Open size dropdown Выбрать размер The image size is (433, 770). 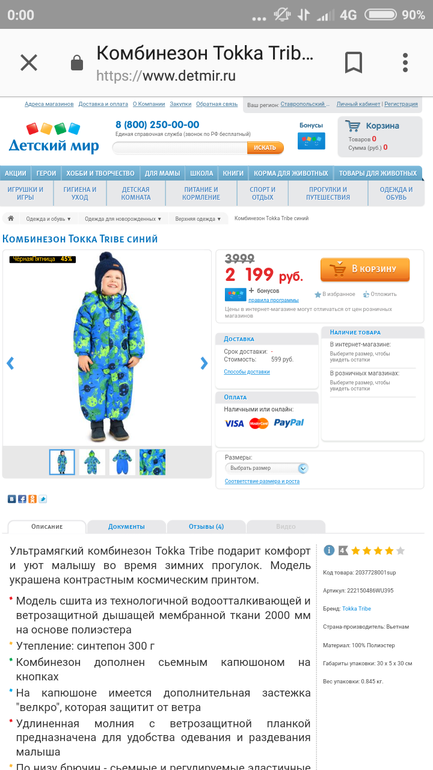coord(267,468)
